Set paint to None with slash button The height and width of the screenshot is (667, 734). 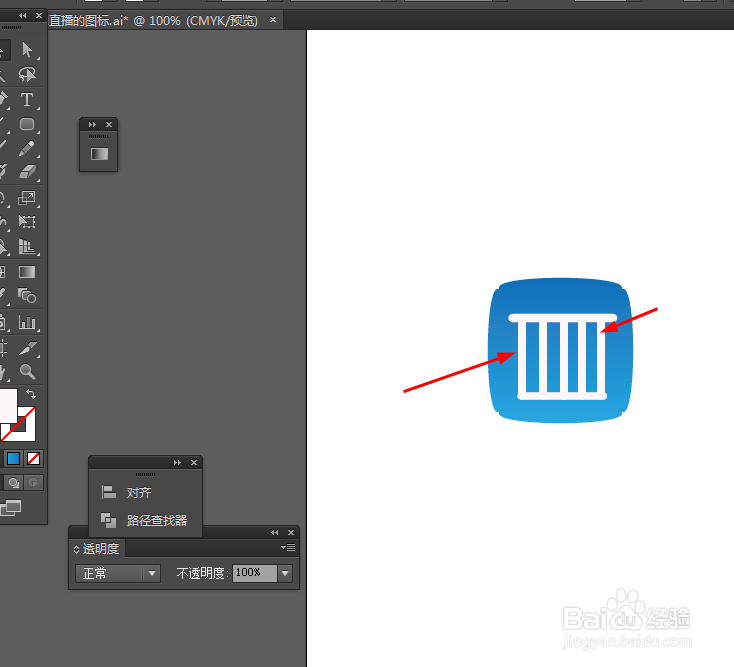[33, 459]
